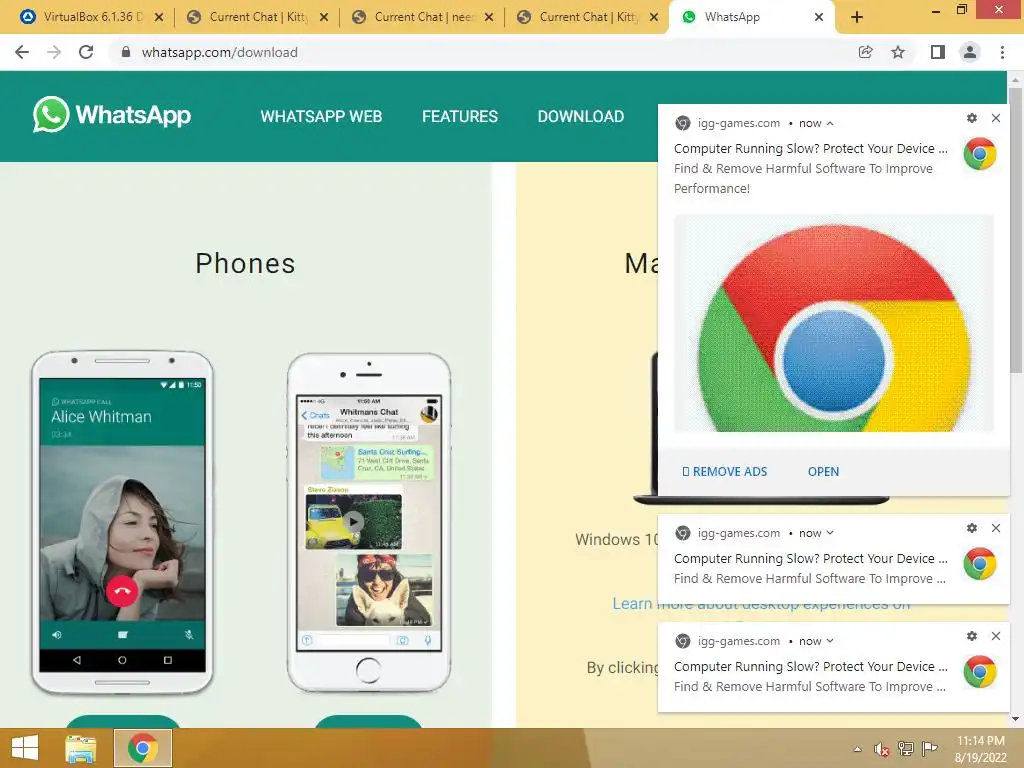Screen dimensions: 1024x768
Task: Click the Chrome icon in the middle notification
Action: point(980,564)
